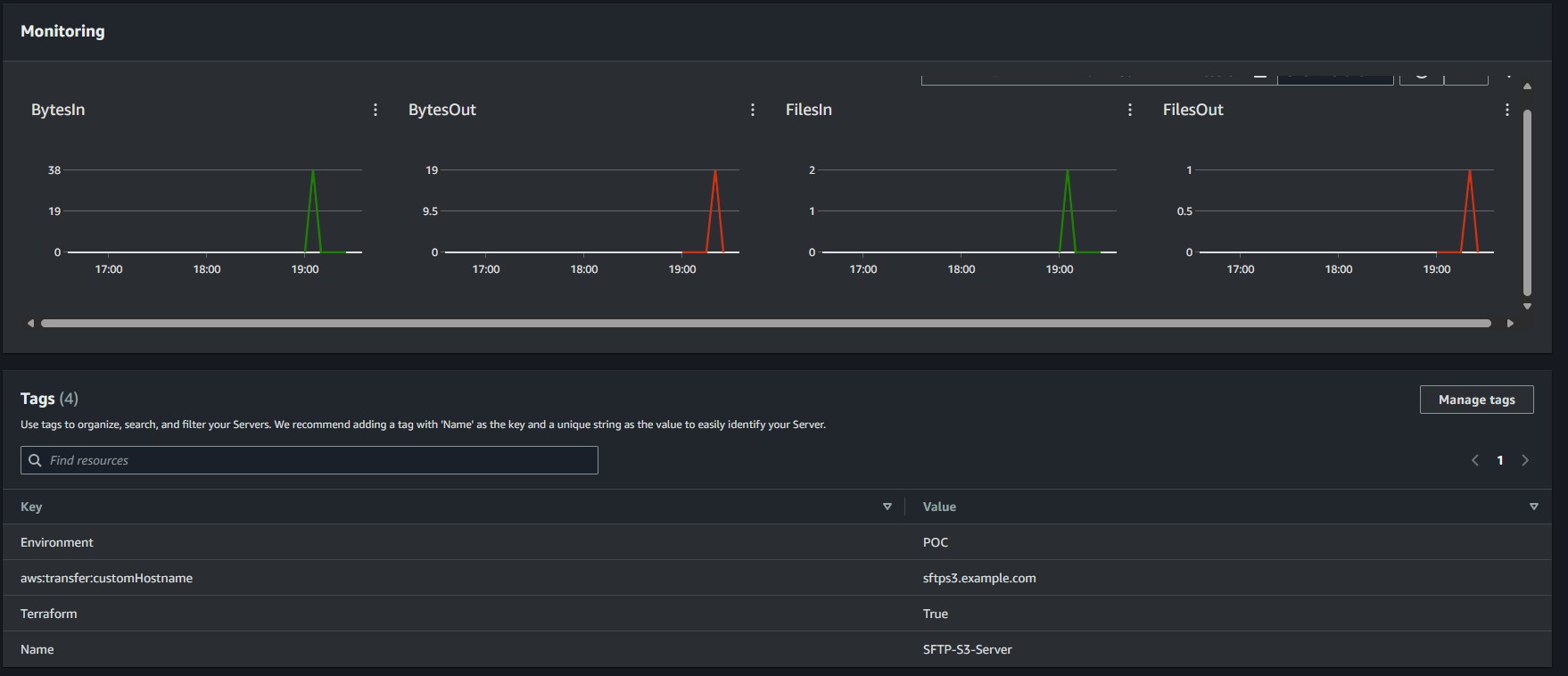Viewport: 1568px width, 676px height.
Task: Click the BytesOut chart title
Action: coord(442,110)
